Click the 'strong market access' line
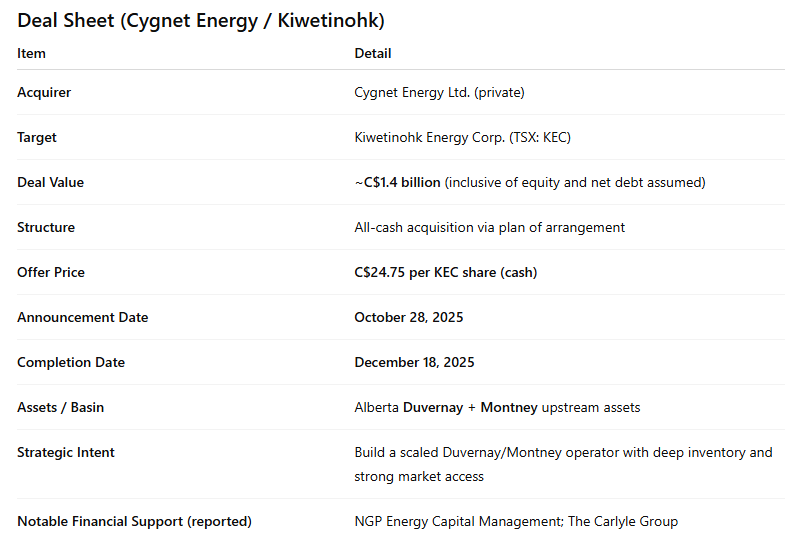The height and width of the screenshot is (556, 811). 419,476
